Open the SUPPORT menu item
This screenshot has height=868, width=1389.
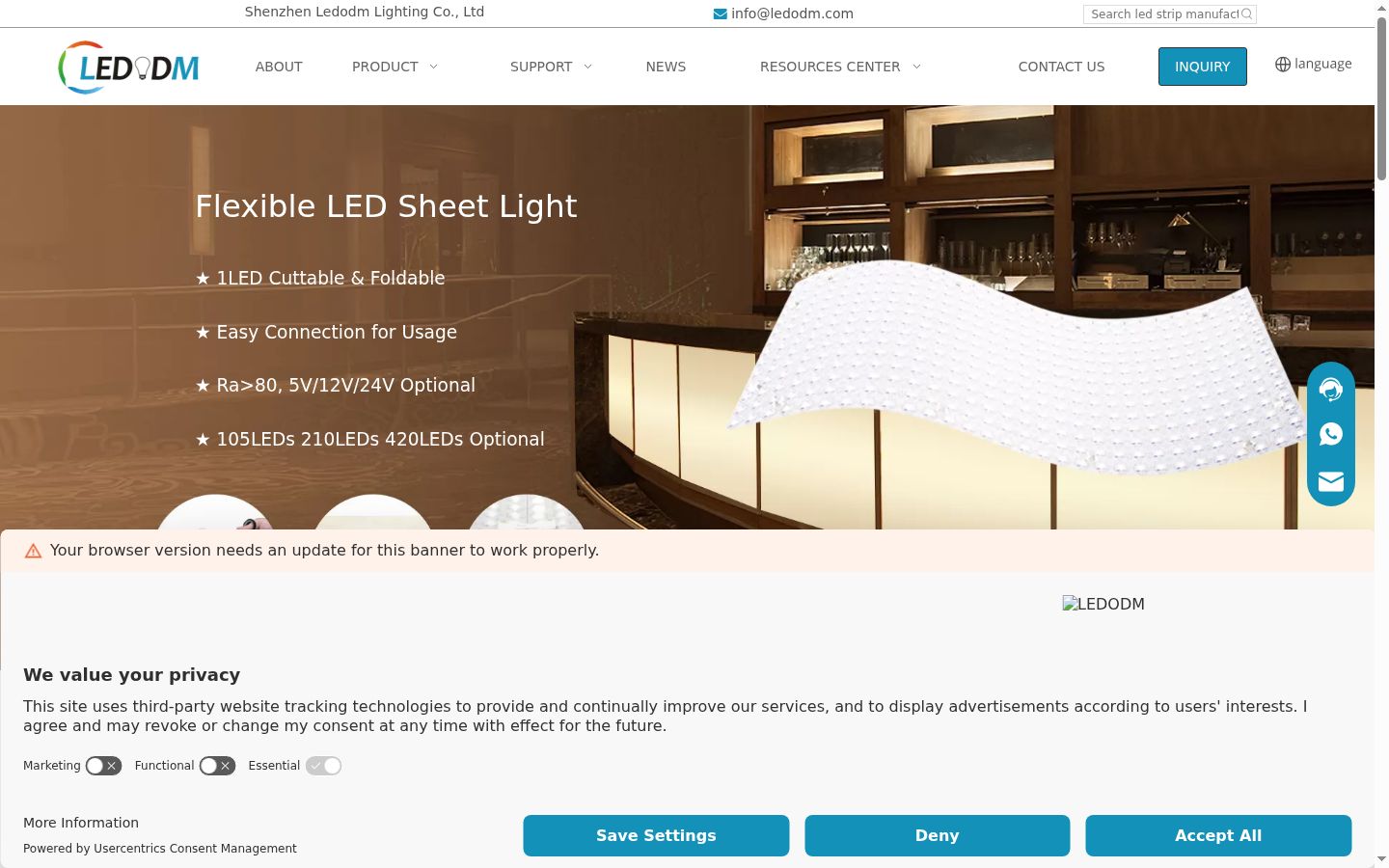pyautogui.click(x=541, y=67)
